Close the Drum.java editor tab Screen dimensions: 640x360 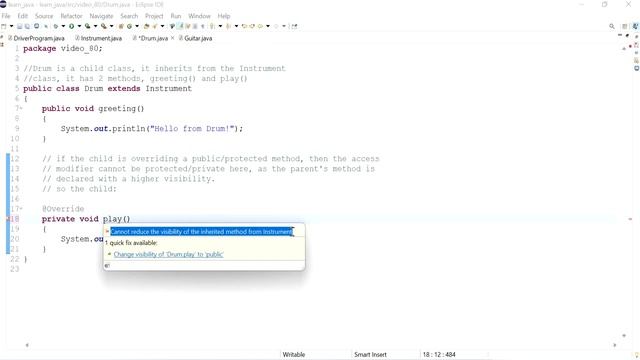point(173,38)
